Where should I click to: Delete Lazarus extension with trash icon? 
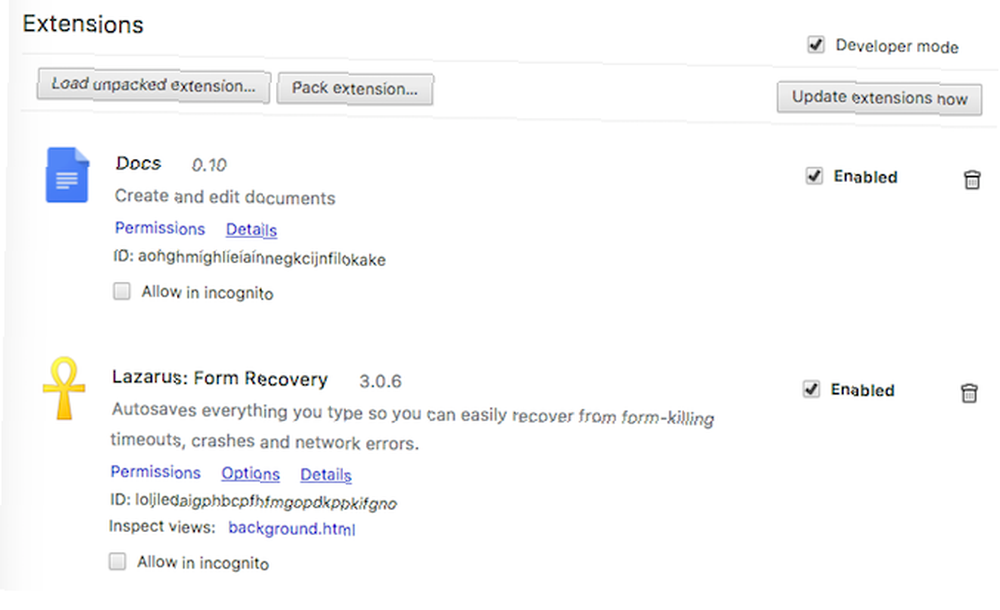[969, 393]
